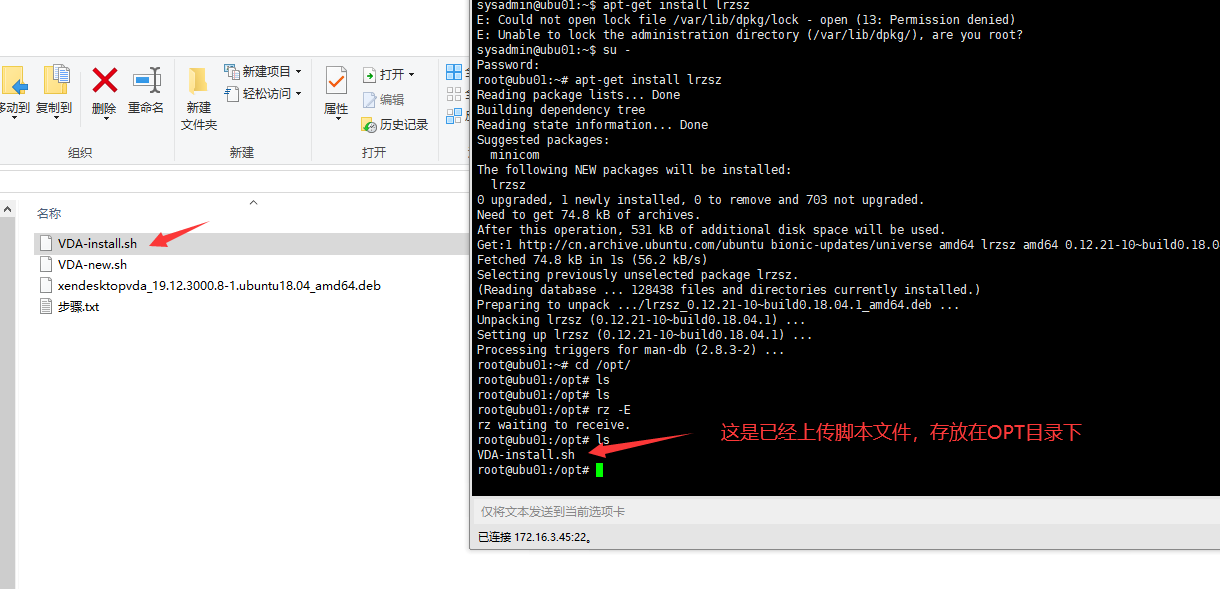The height and width of the screenshot is (589, 1220).
Task: Toggle the medium icons view option
Action: (x=454, y=116)
